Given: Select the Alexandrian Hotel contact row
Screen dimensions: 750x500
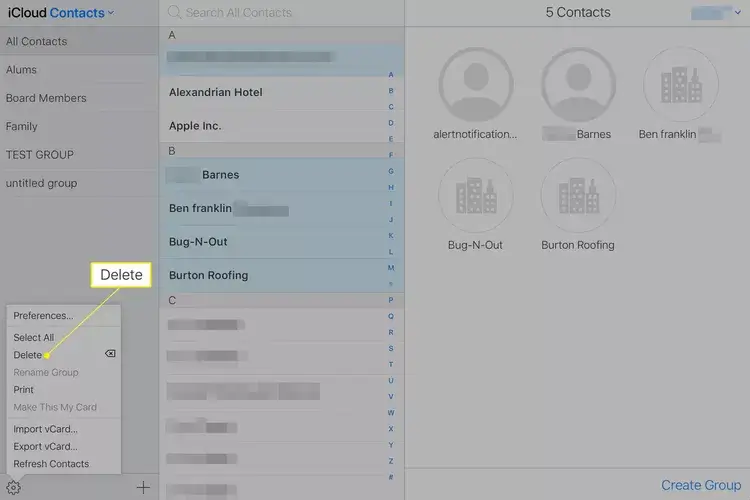Looking at the screenshot, I should click(282, 92).
